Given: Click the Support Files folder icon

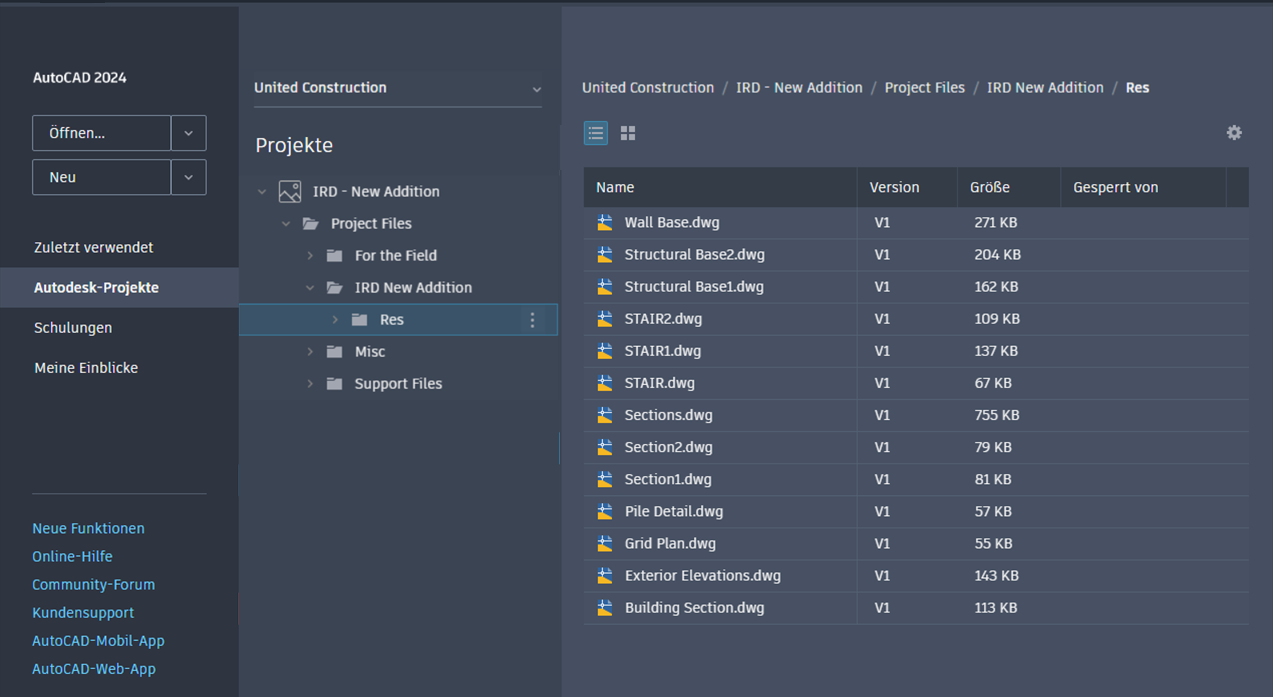Looking at the screenshot, I should tap(335, 384).
